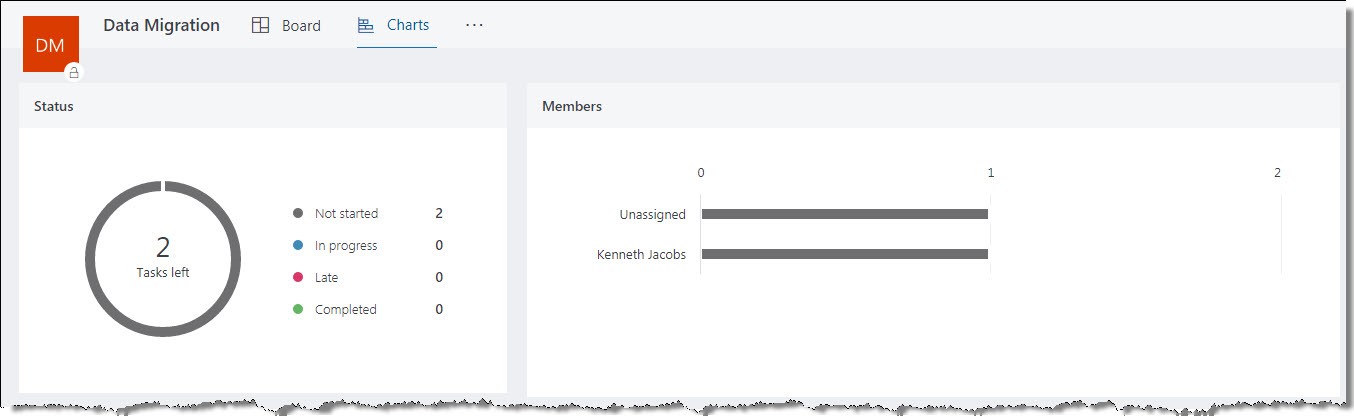Screen dimensions: 1354x416
Task: Click the Kenneth Jacobs bar
Action: click(x=845, y=254)
